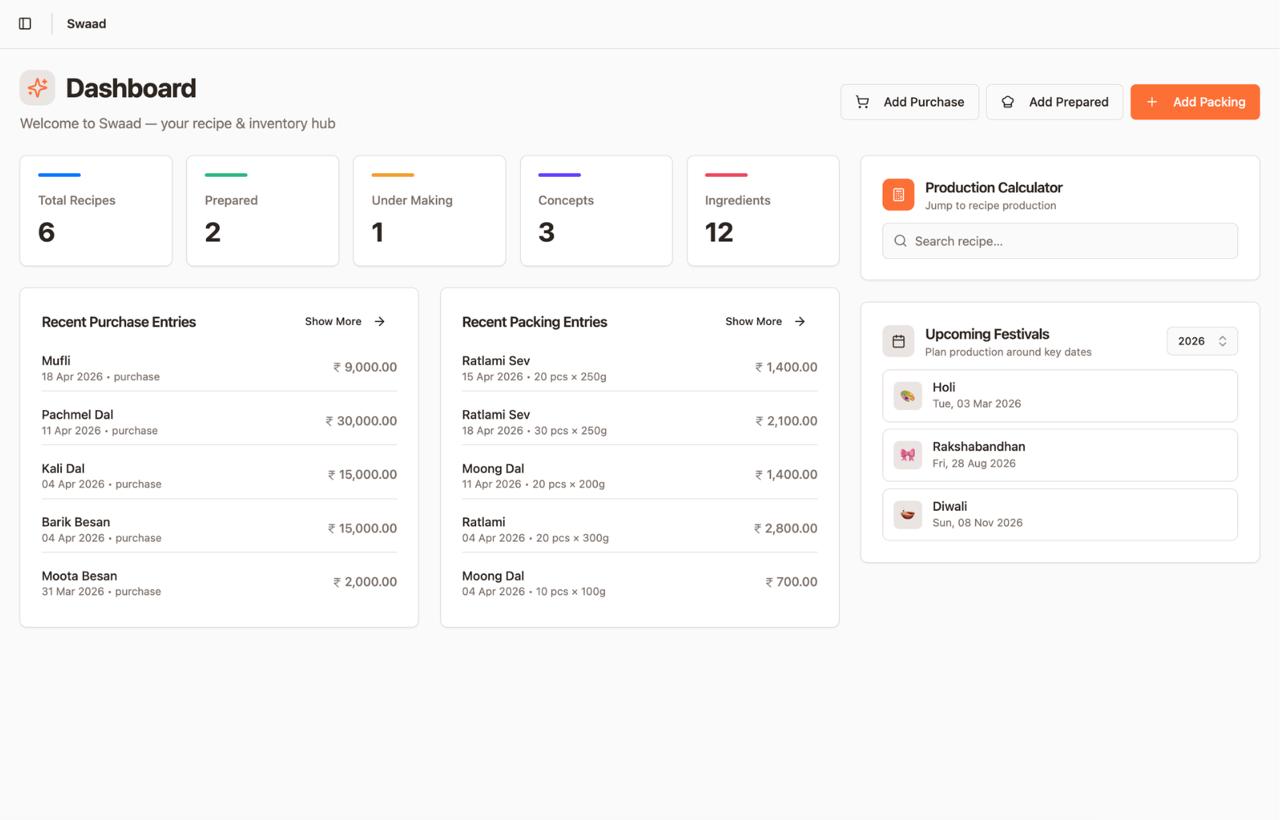Click the ₹ 9,000.00 purchase amount
This screenshot has width=1280, height=820.
click(x=365, y=367)
